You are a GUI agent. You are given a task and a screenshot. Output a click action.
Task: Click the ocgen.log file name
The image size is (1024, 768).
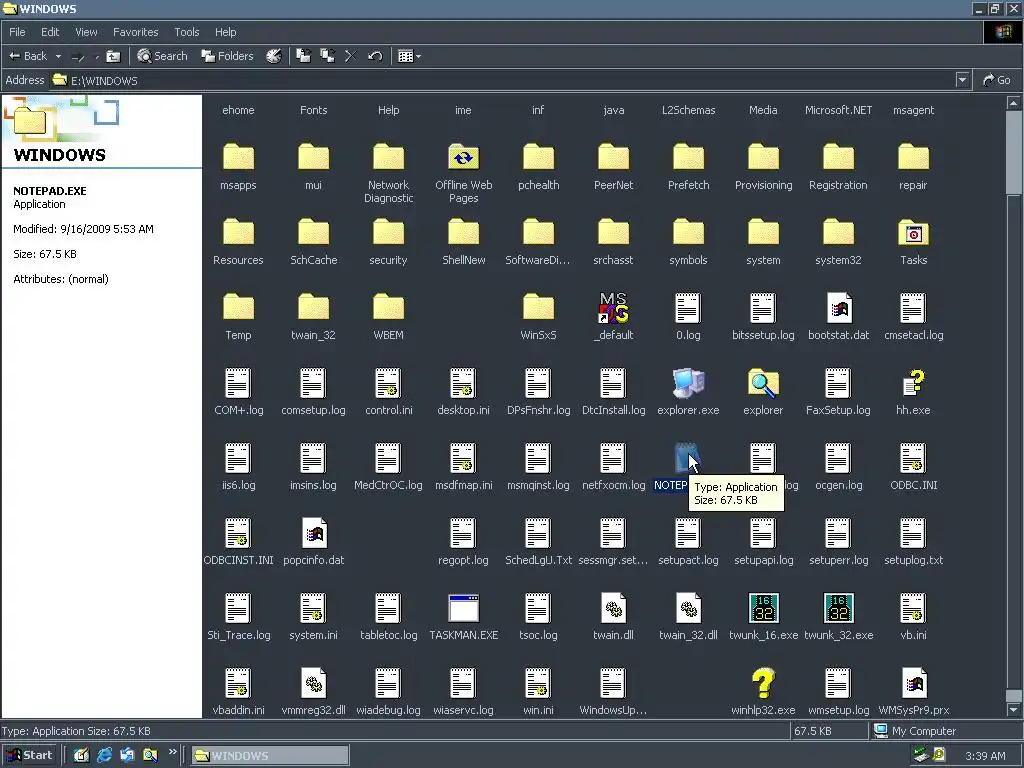point(839,485)
